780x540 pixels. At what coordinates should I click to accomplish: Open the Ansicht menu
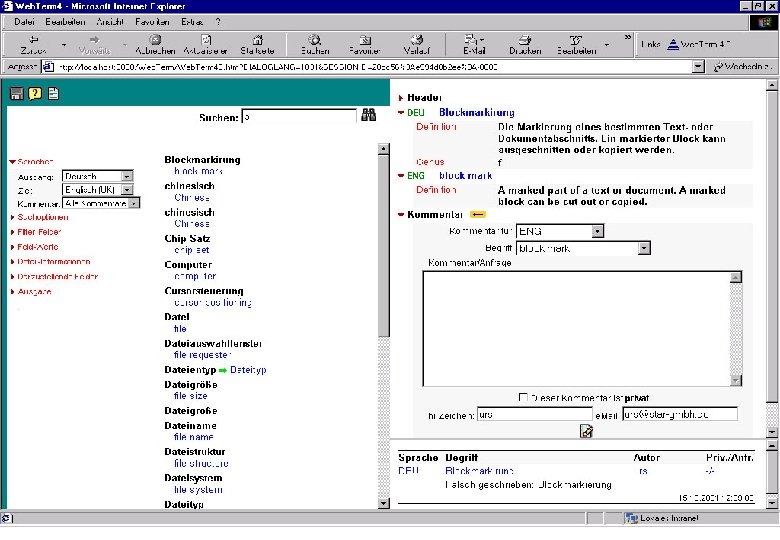110,21
